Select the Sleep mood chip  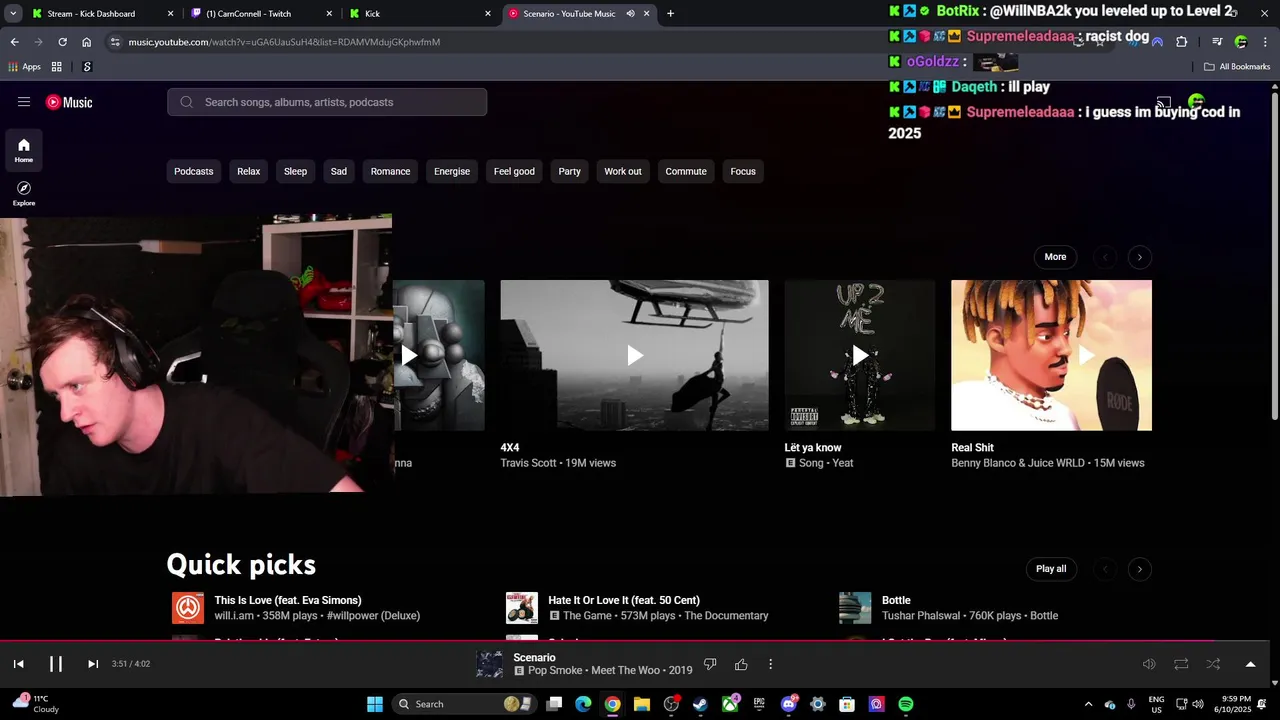pyautogui.click(x=295, y=171)
